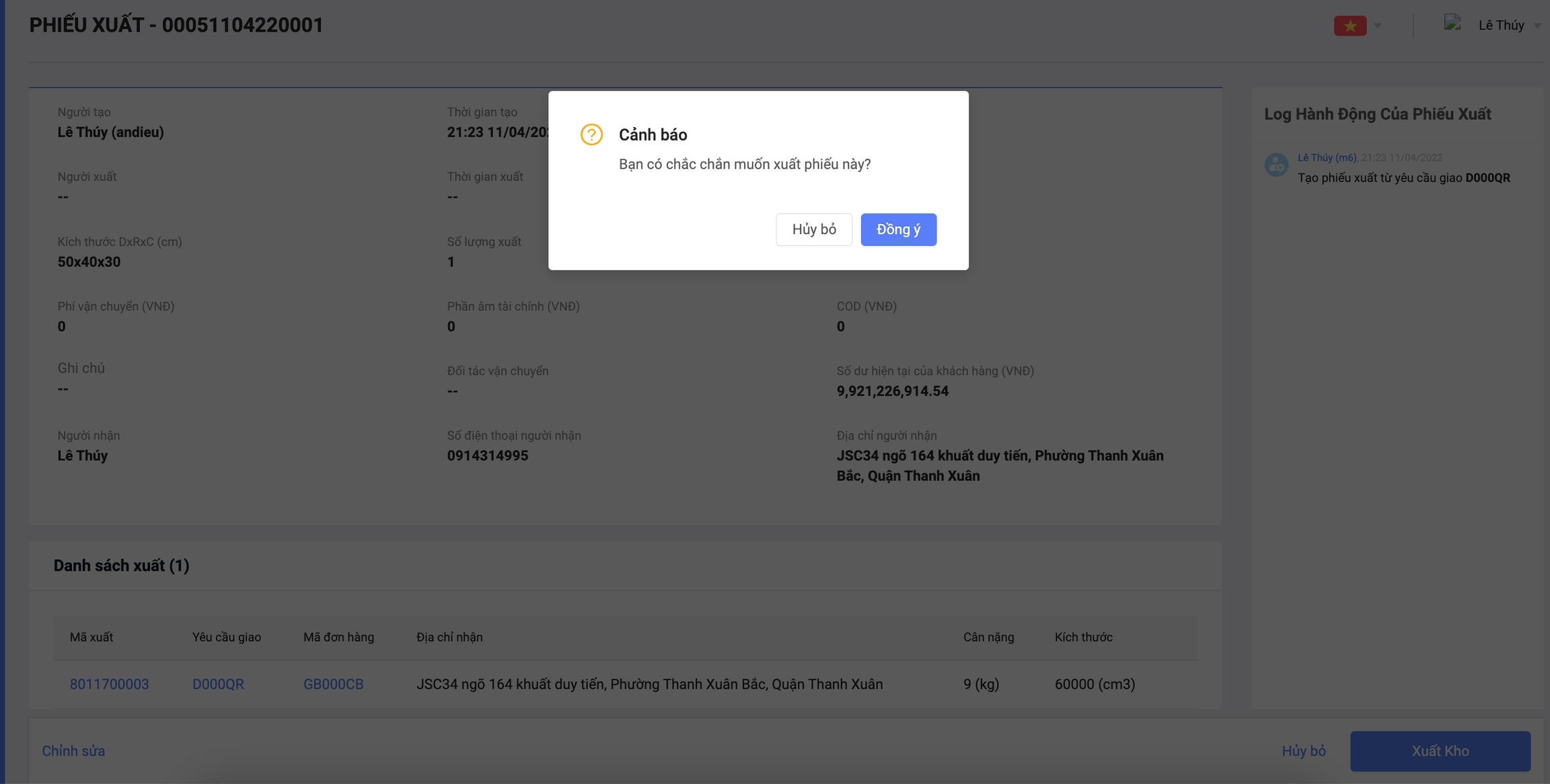The height and width of the screenshot is (784, 1550).
Task: Click the Vietnam flag language icon
Action: click(x=1350, y=26)
